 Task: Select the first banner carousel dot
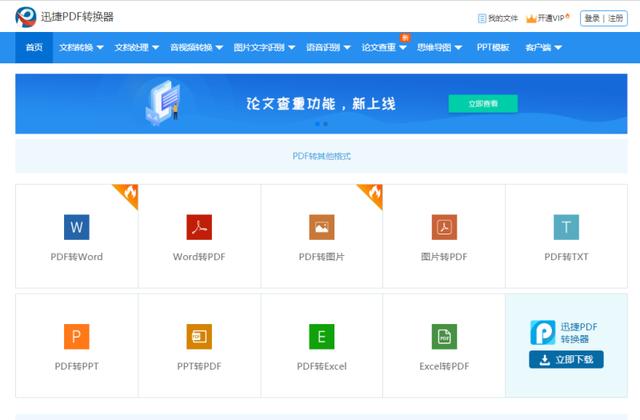click(x=318, y=124)
